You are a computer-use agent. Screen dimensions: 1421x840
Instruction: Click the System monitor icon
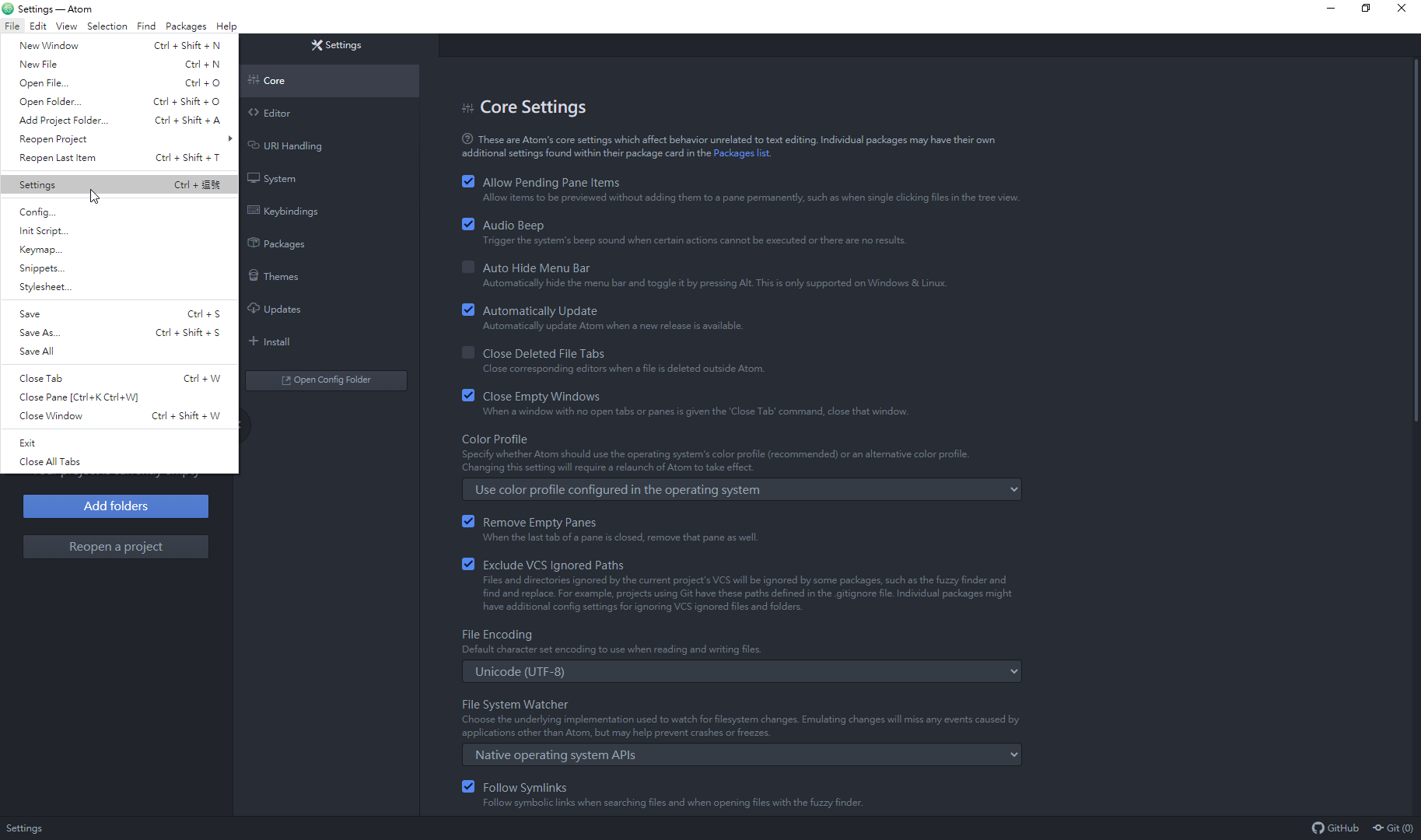point(254,178)
